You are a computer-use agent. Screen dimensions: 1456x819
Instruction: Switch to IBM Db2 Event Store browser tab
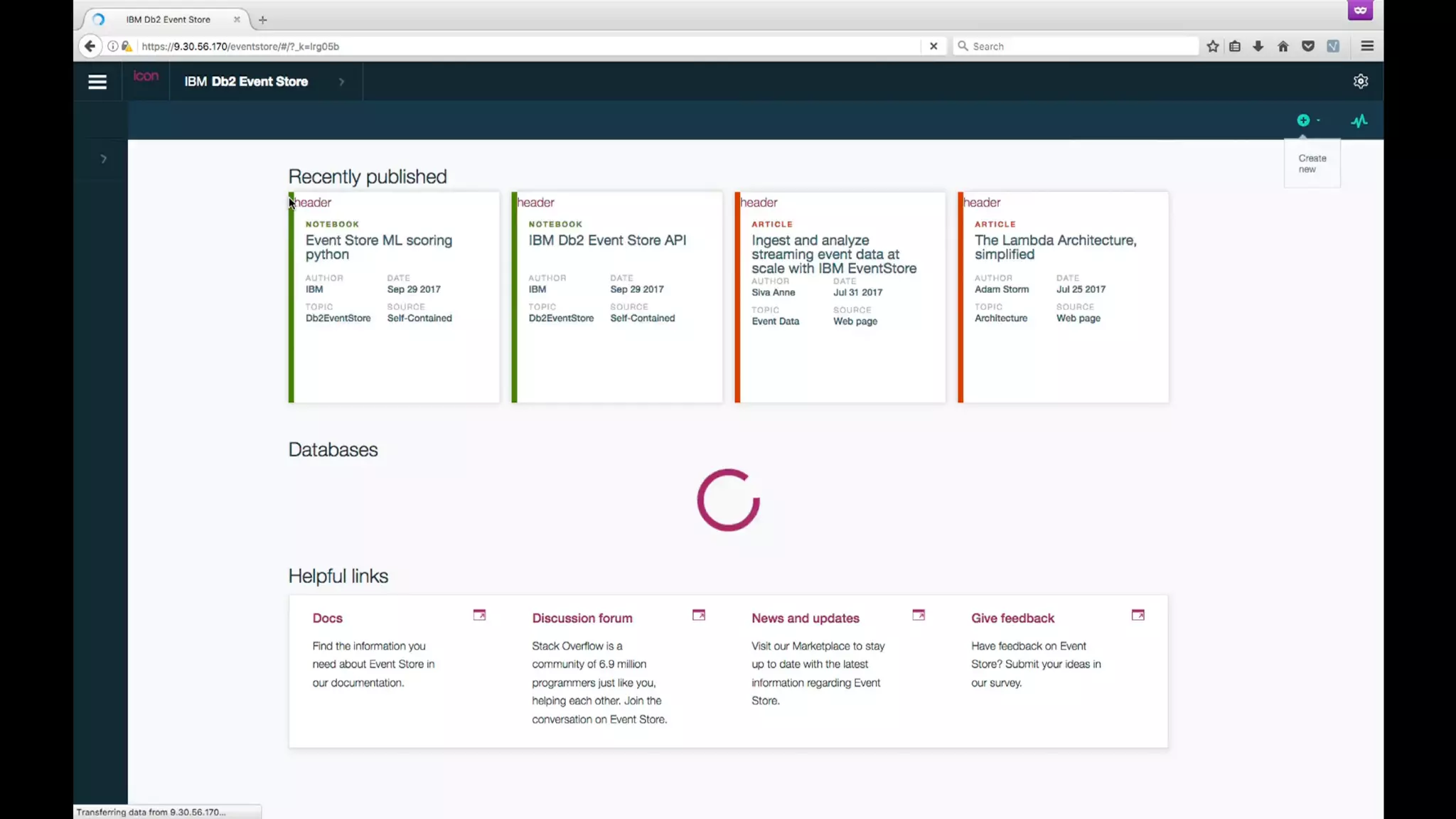point(168,19)
